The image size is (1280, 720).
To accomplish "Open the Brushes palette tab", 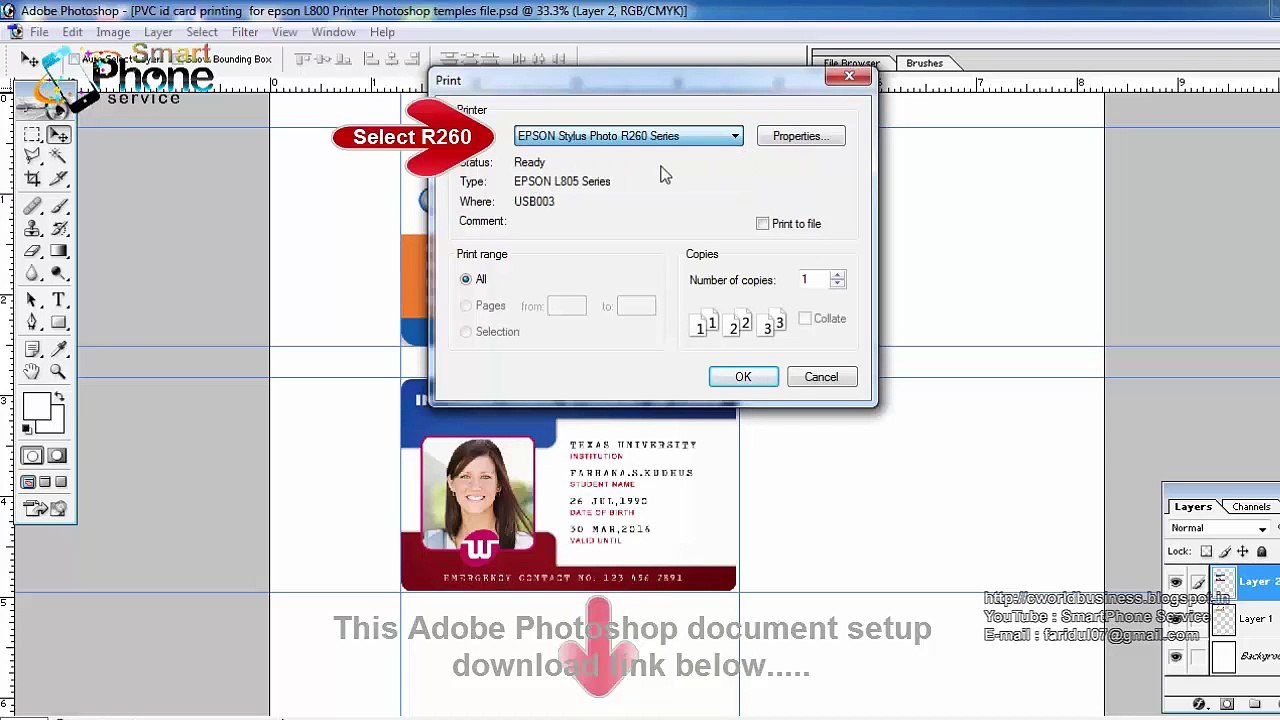I will 924,63.
